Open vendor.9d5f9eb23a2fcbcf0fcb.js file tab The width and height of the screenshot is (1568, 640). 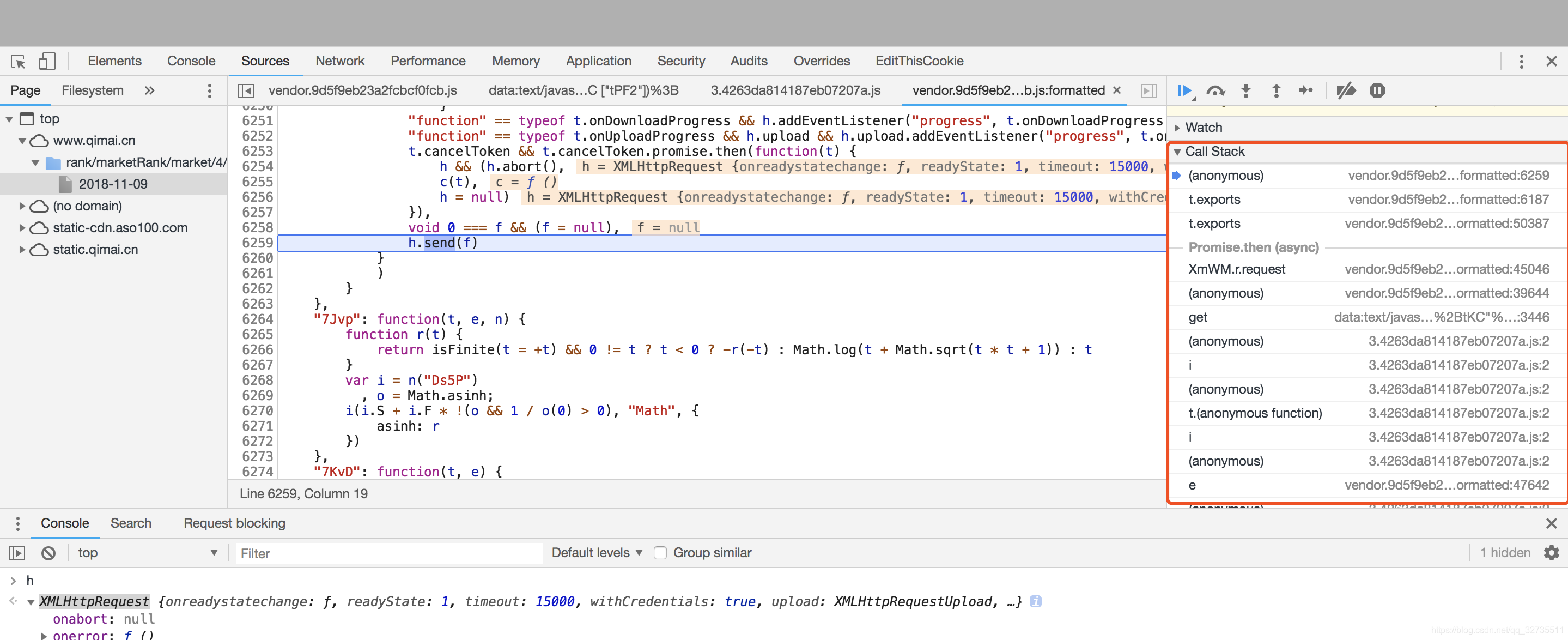pyautogui.click(x=363, y=90)
